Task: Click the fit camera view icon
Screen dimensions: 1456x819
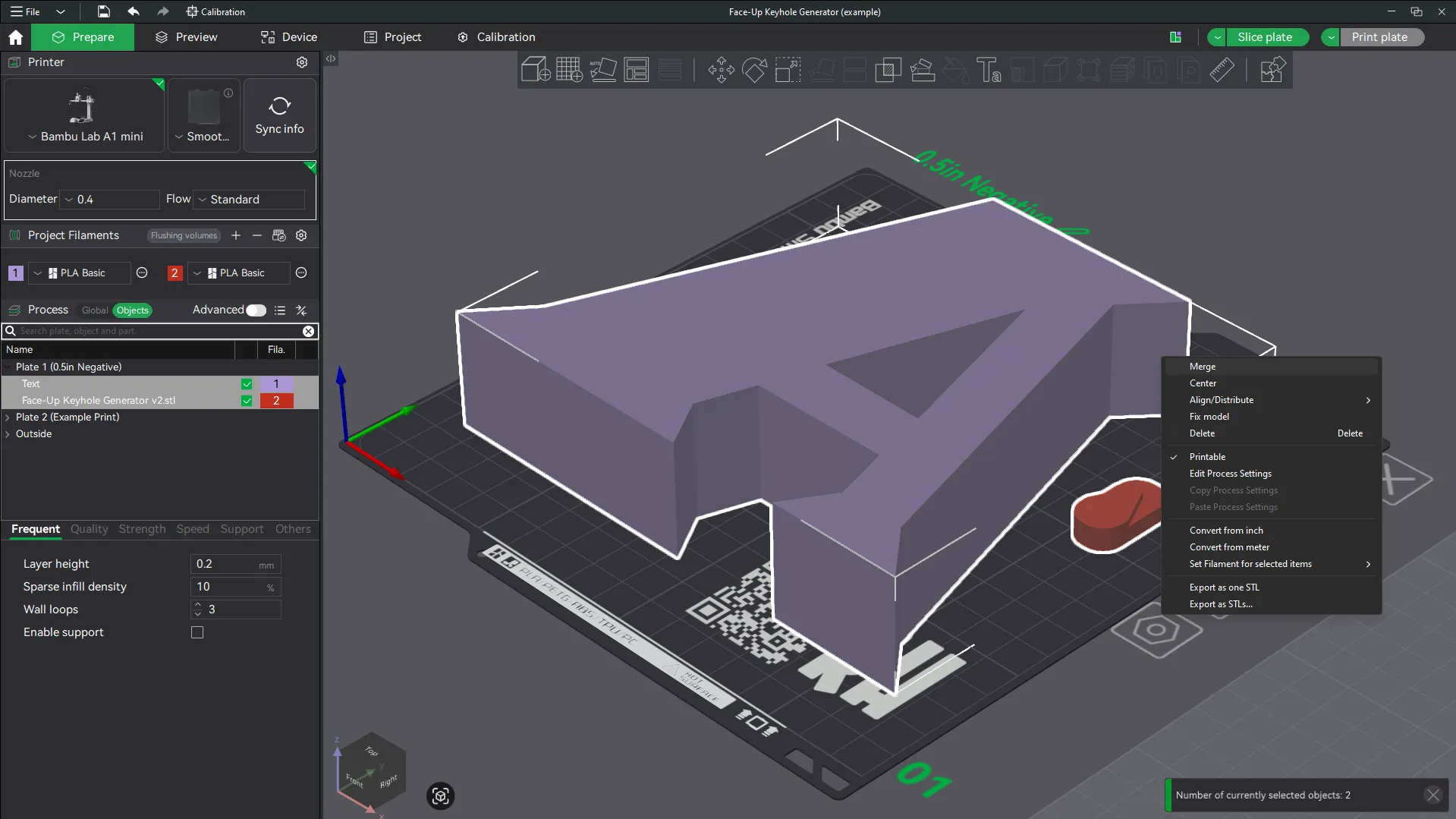Action: point(440,795)
